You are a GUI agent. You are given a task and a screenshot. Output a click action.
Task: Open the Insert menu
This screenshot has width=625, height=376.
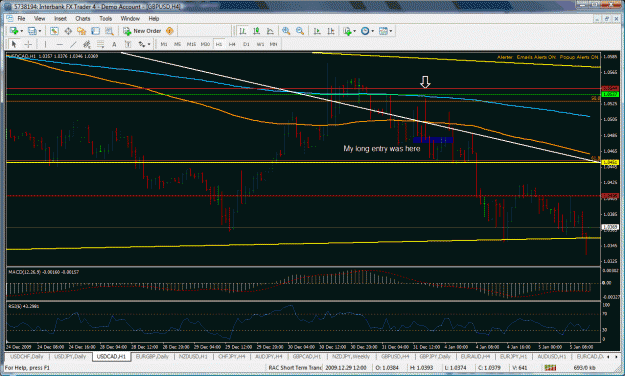click(61, 18)
